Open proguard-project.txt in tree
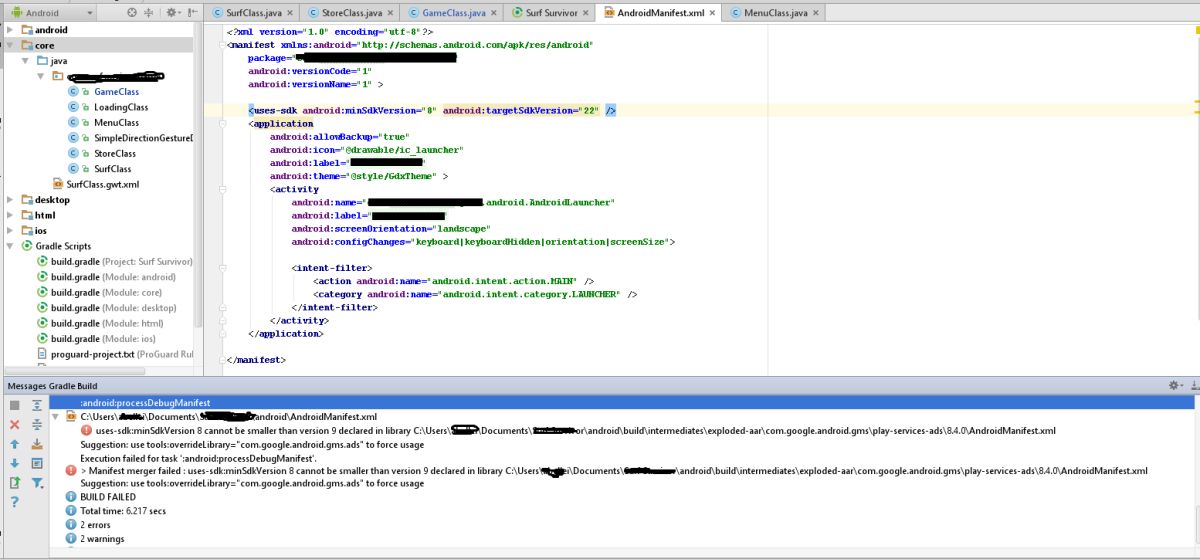Image resolution: width=1200 pixels, height=559 pixels. pyautogui.click(x=115, y=354)
